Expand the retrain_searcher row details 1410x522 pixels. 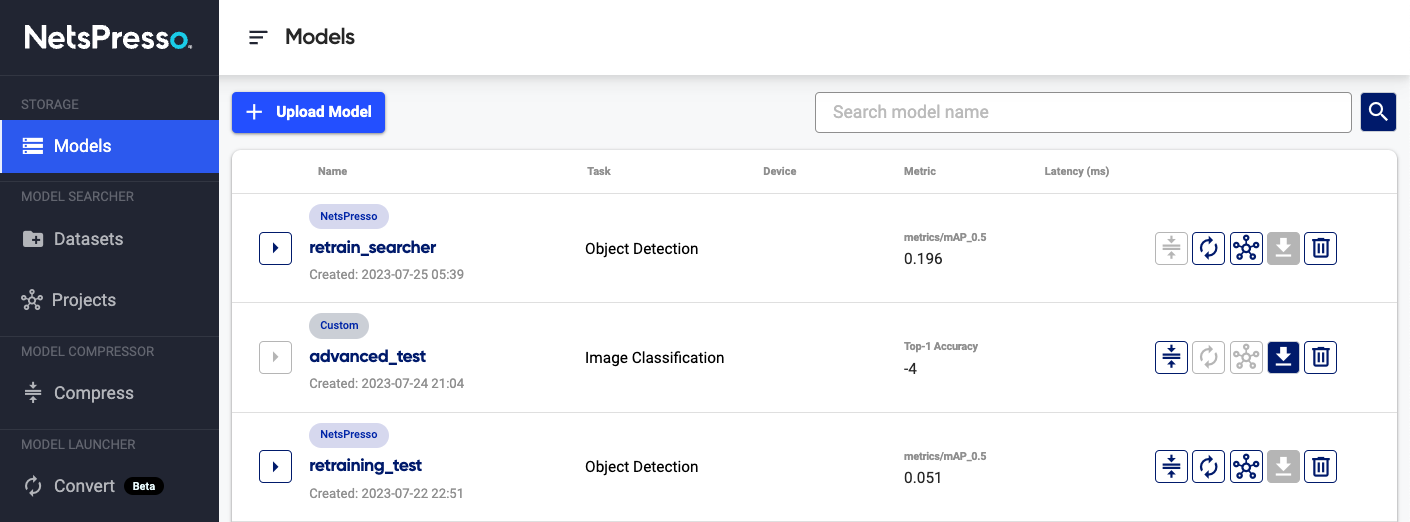[x=275, y=248]
